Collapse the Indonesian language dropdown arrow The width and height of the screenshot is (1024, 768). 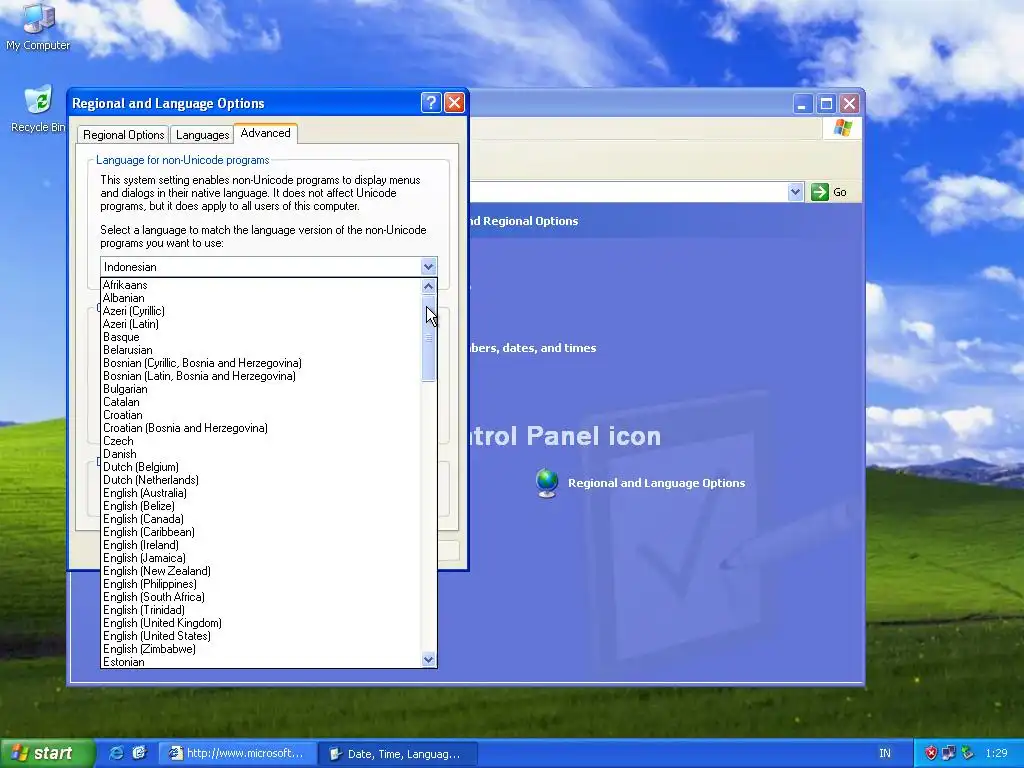428,266
